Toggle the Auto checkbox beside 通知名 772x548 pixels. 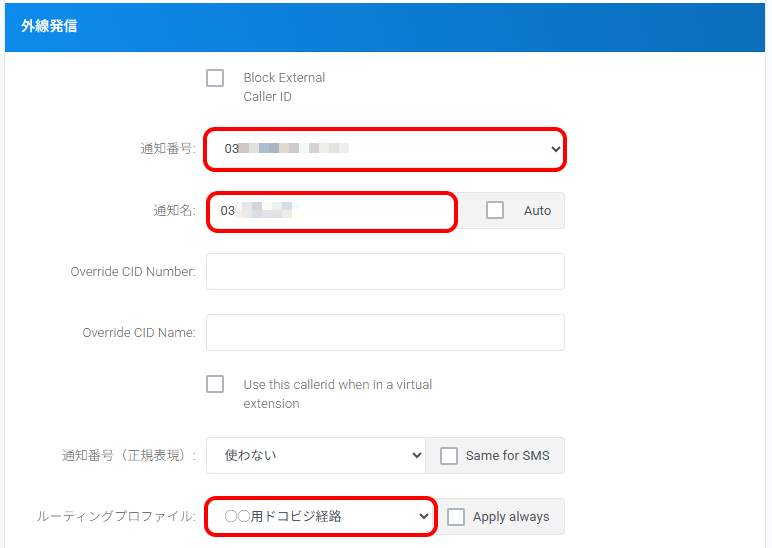[x=495, y=210]
